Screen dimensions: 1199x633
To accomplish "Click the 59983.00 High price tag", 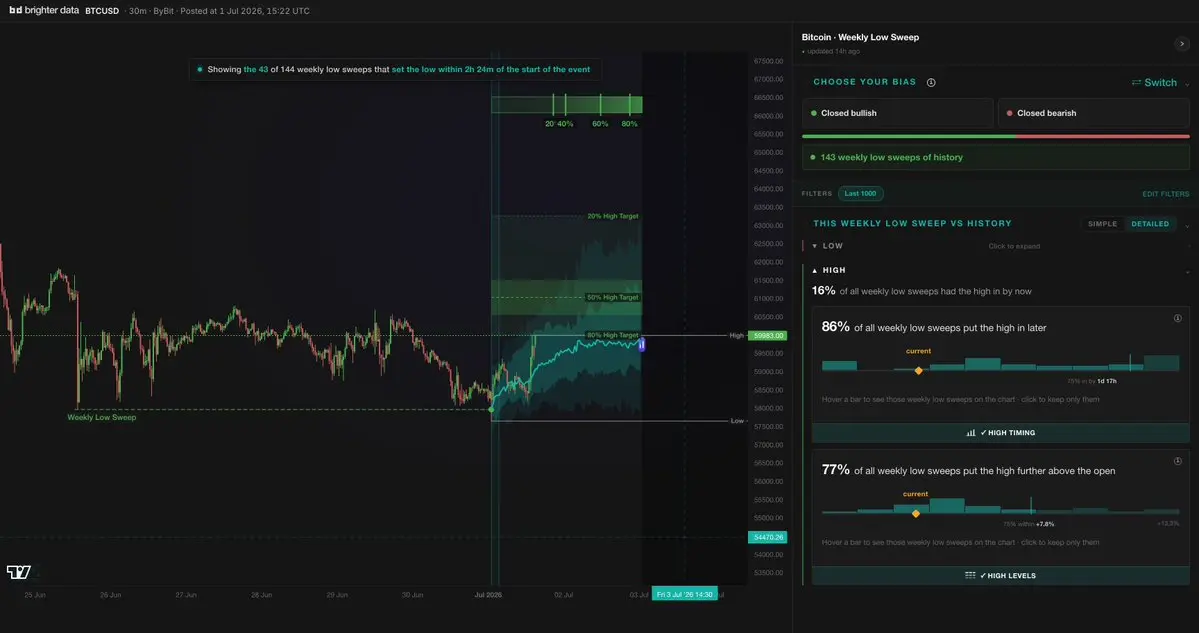I will click(x=768, y=336).
